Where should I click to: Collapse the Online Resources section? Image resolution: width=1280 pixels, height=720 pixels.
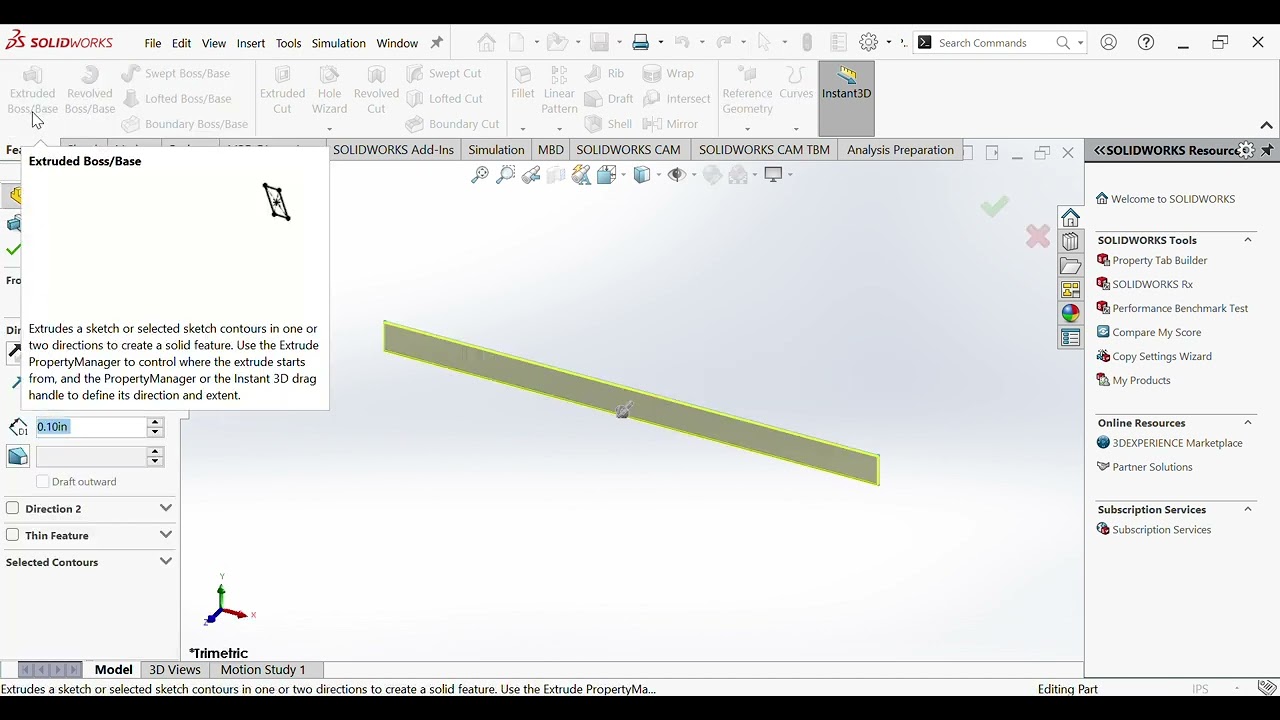click(x=1248, y=423)
